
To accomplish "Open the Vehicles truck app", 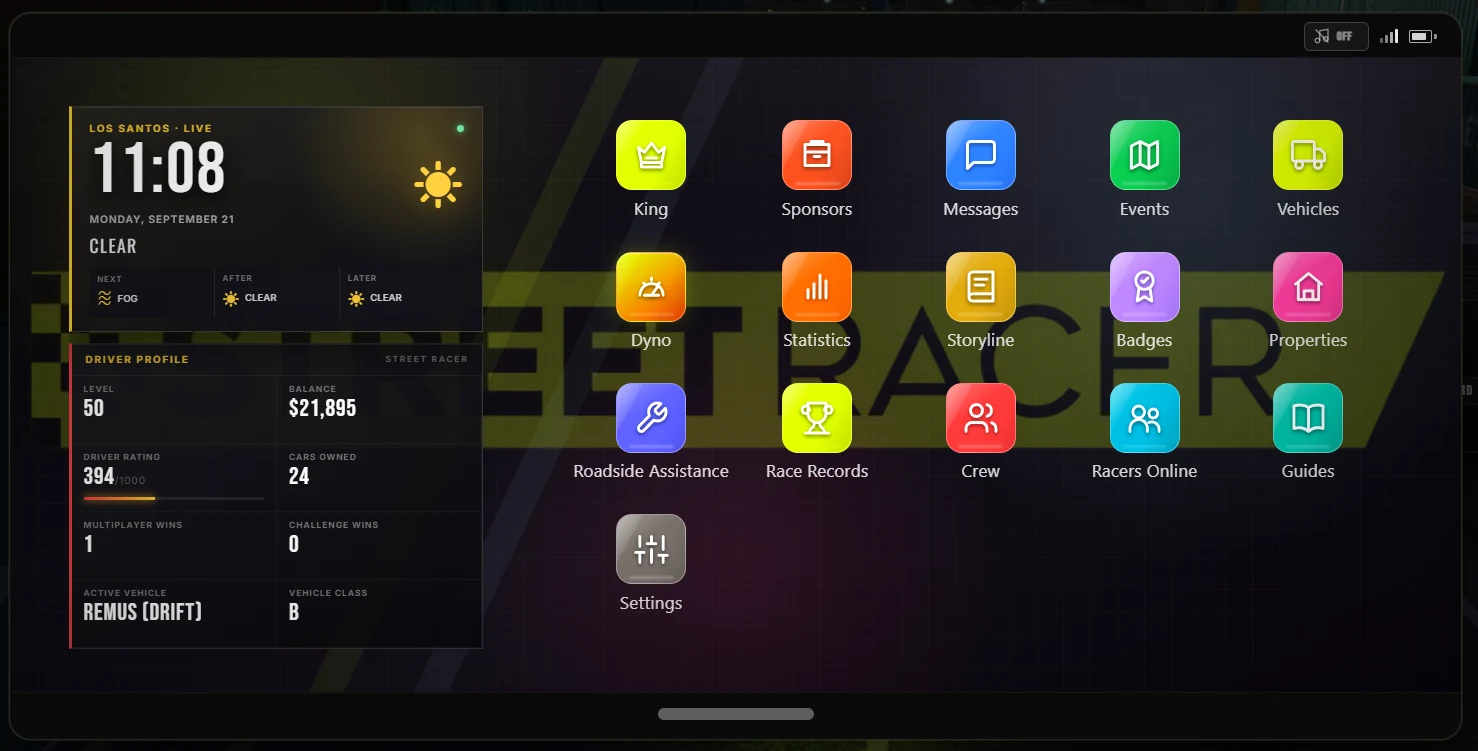I will point(1308,155).
